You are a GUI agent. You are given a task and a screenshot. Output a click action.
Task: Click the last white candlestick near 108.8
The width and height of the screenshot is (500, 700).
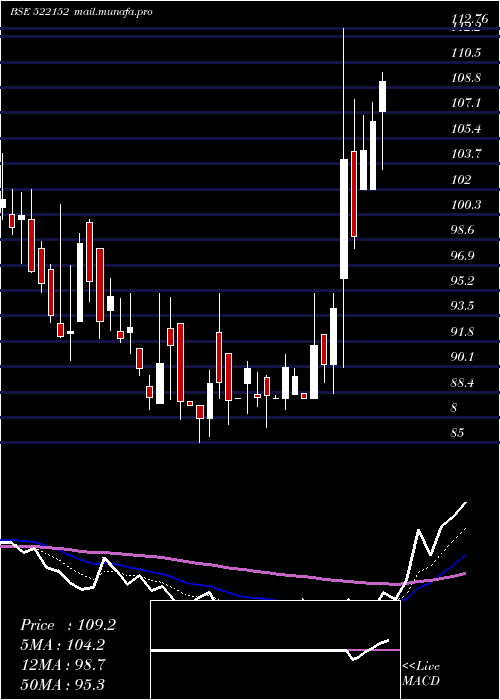[383, 96]
